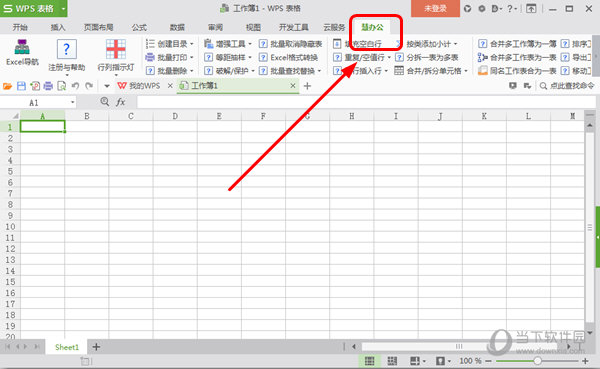Open the 页面布局 ribbon tab
The image size is (600, 369).
[x=99, y=27]
